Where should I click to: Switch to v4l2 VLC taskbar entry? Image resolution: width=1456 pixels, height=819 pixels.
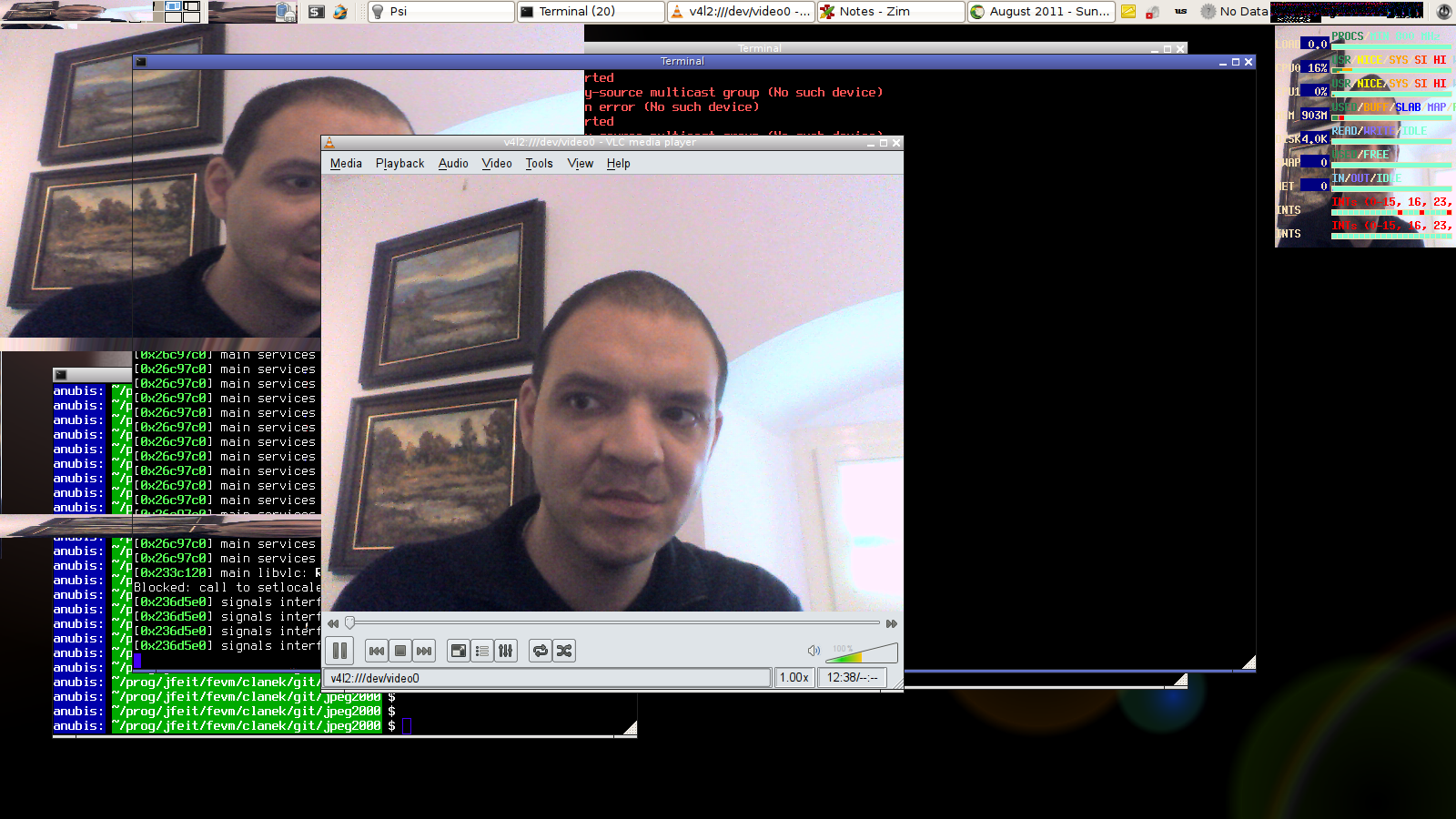(741, 11)
